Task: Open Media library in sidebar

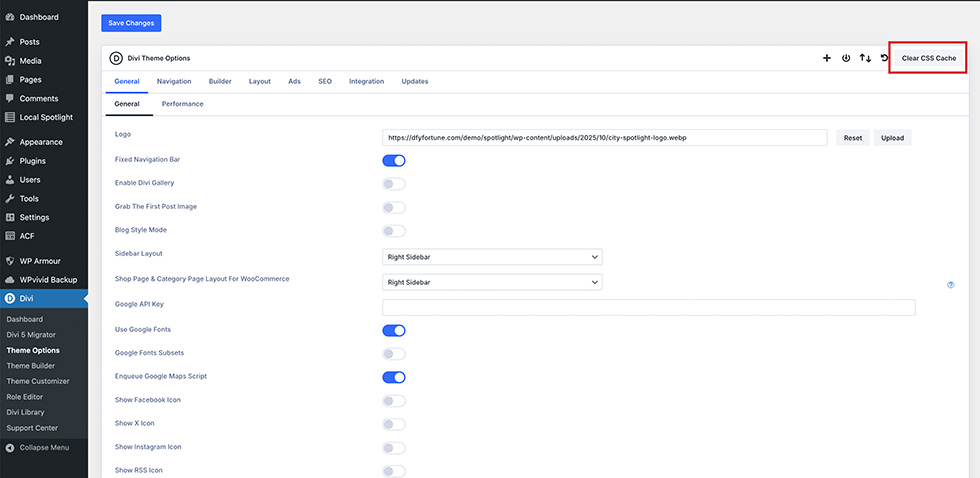Action: pyautogui.click(x=30, y=61)
